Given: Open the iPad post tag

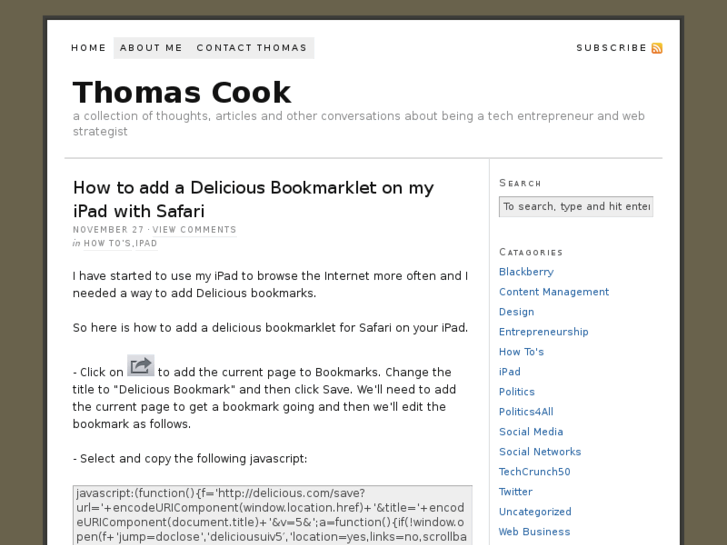Looking at the screenshot, I should 146,244.
